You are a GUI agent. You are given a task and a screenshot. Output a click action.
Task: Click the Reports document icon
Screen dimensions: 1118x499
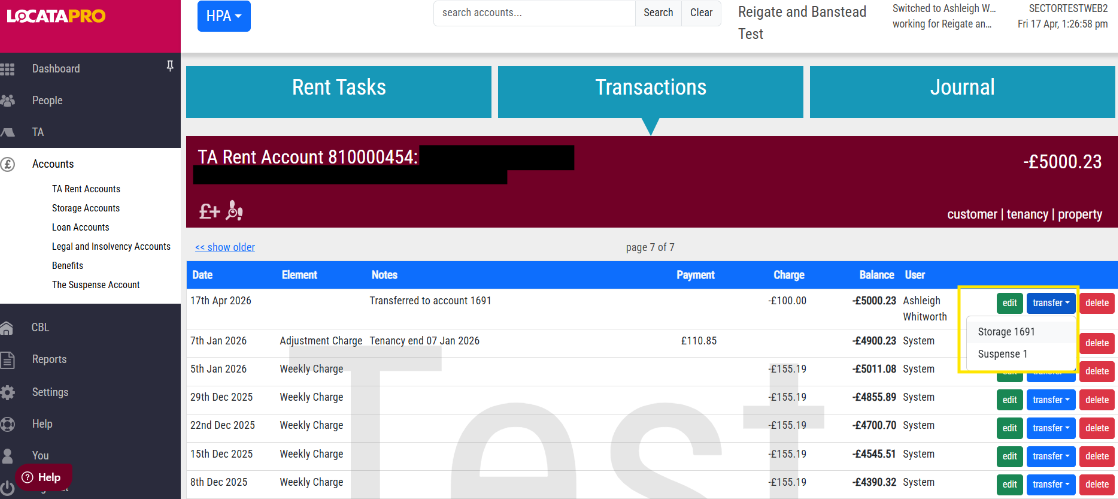(7, 360)
